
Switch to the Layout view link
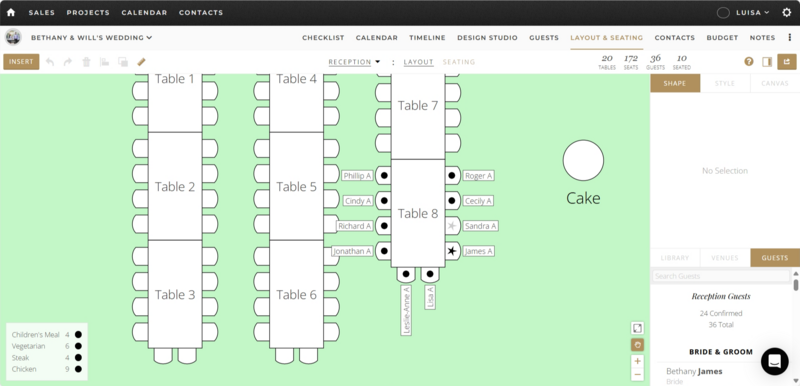418,62
